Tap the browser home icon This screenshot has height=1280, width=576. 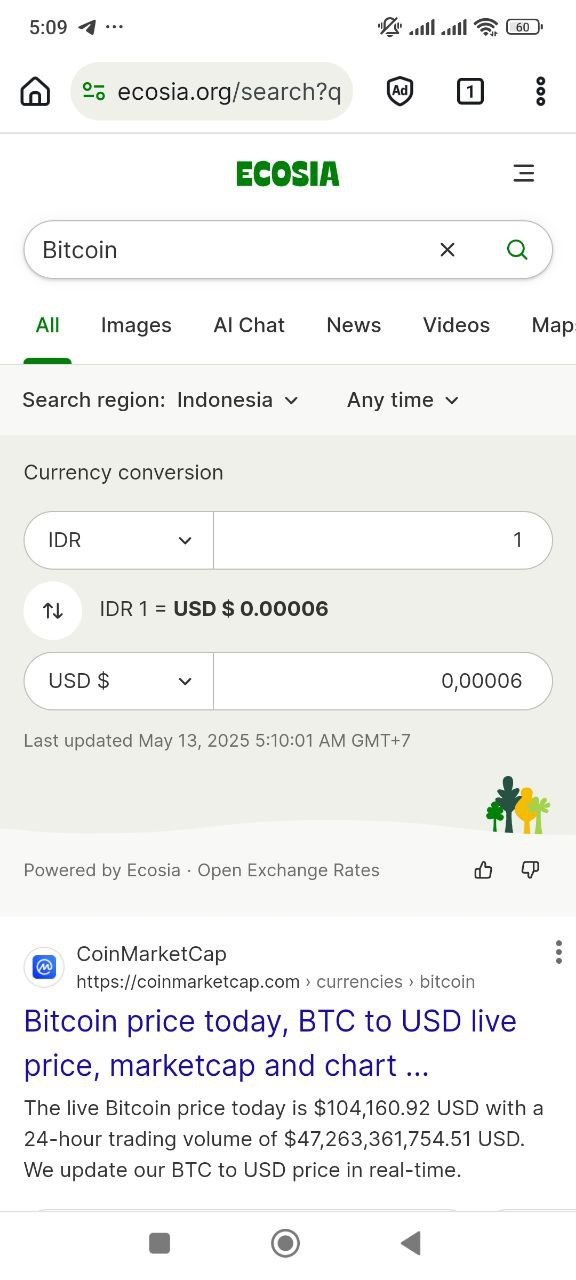(35, 92)
